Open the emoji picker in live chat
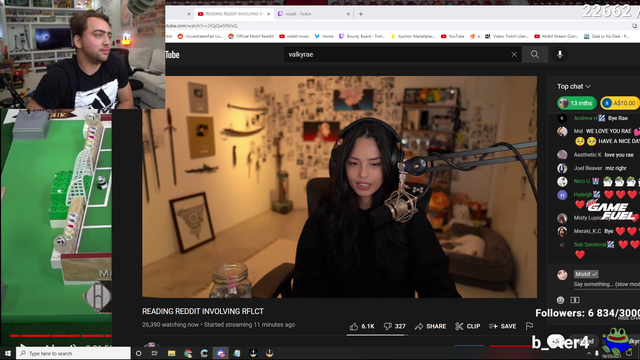Viewport: 640px width, 360px height. [x=560, y=300]
